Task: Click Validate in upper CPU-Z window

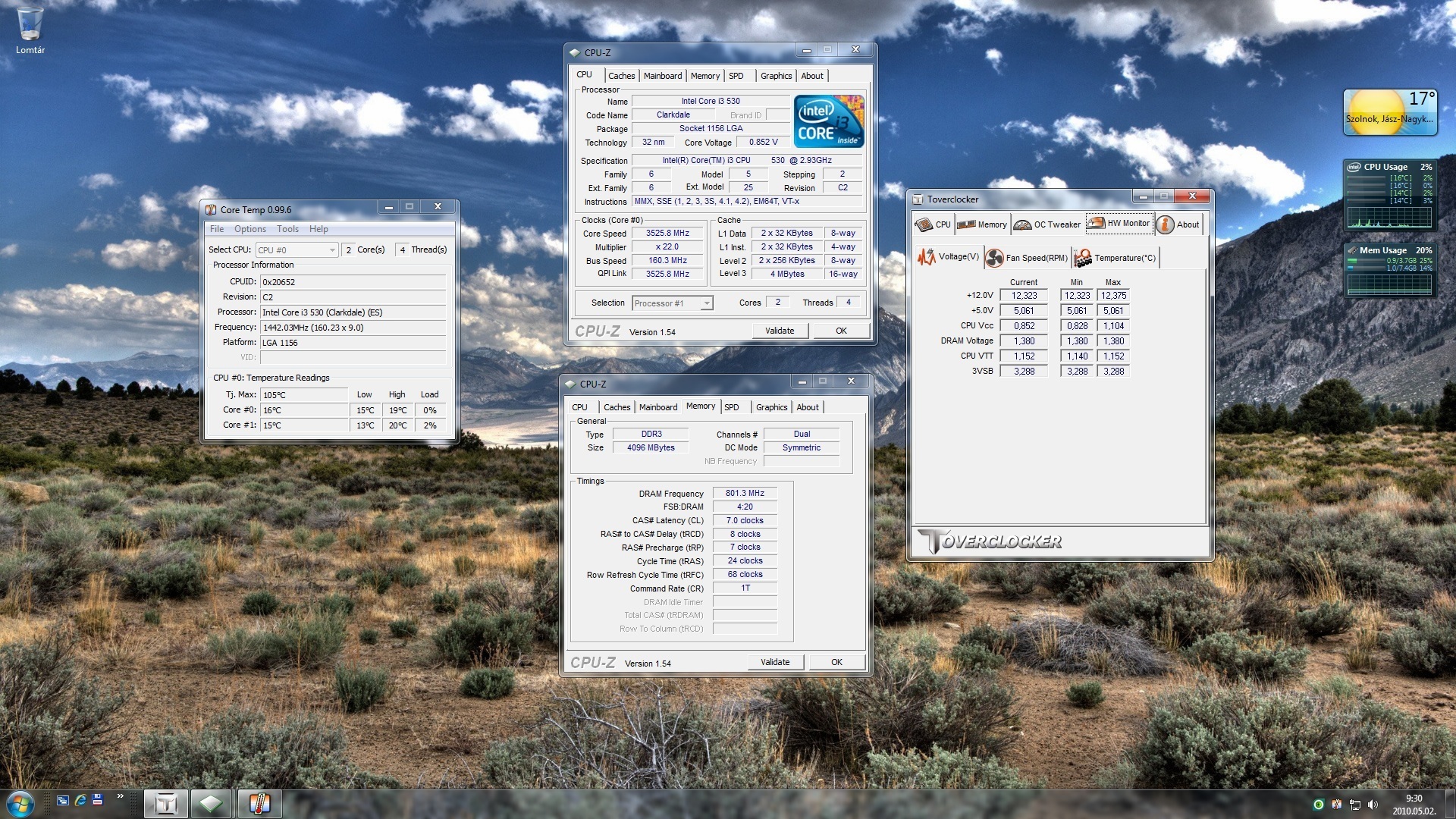Action: point(780,331)
